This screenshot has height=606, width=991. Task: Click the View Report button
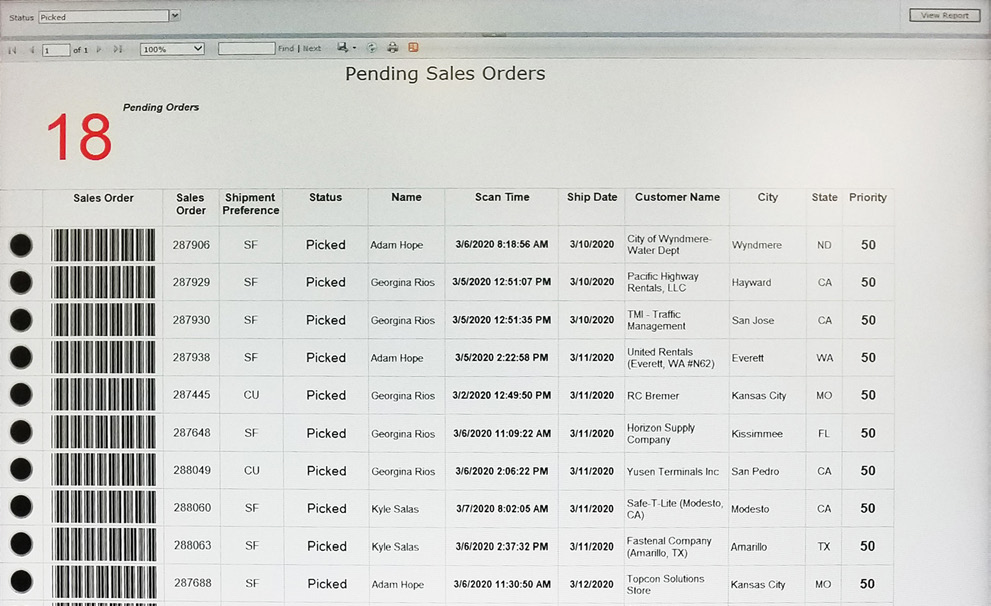pyautogui.click(x=944, y=15)
